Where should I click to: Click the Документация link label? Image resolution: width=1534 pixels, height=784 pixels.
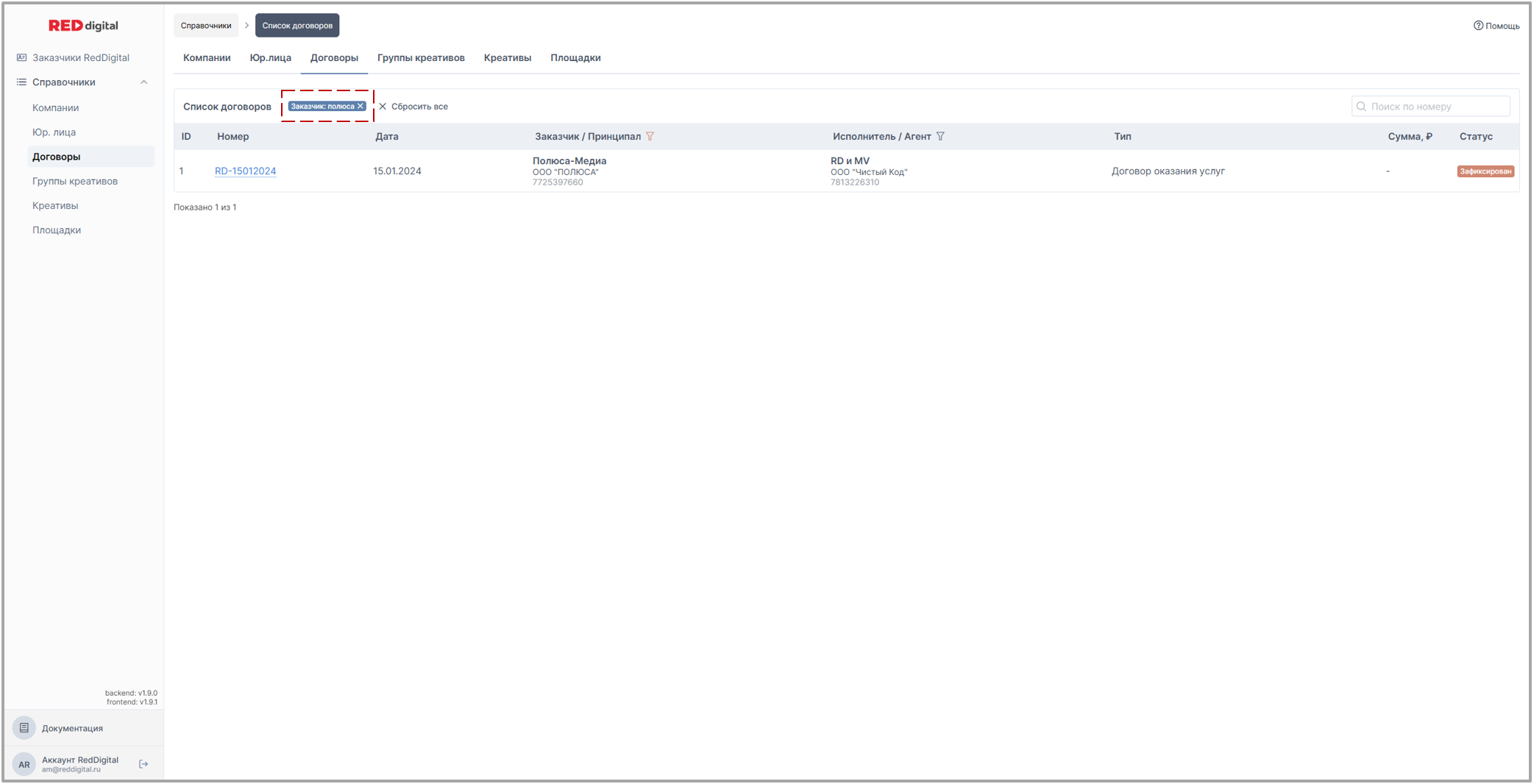tap(72, 729)
